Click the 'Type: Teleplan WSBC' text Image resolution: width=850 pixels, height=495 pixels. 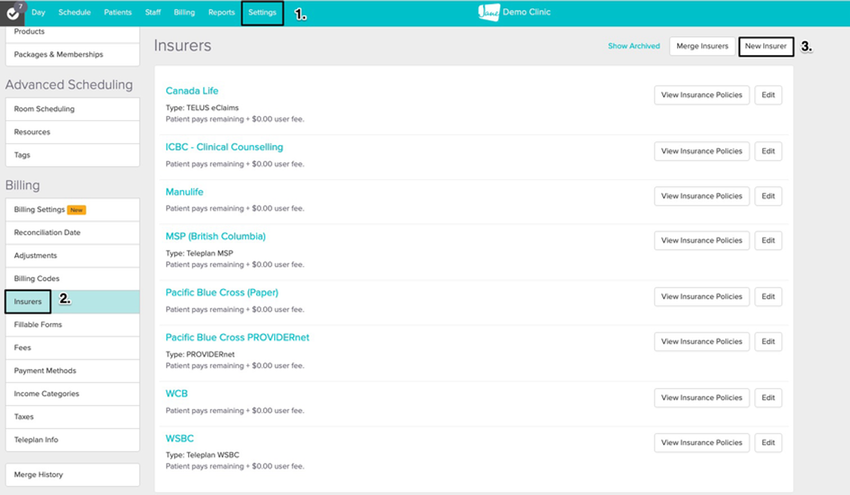click(202, 455)
